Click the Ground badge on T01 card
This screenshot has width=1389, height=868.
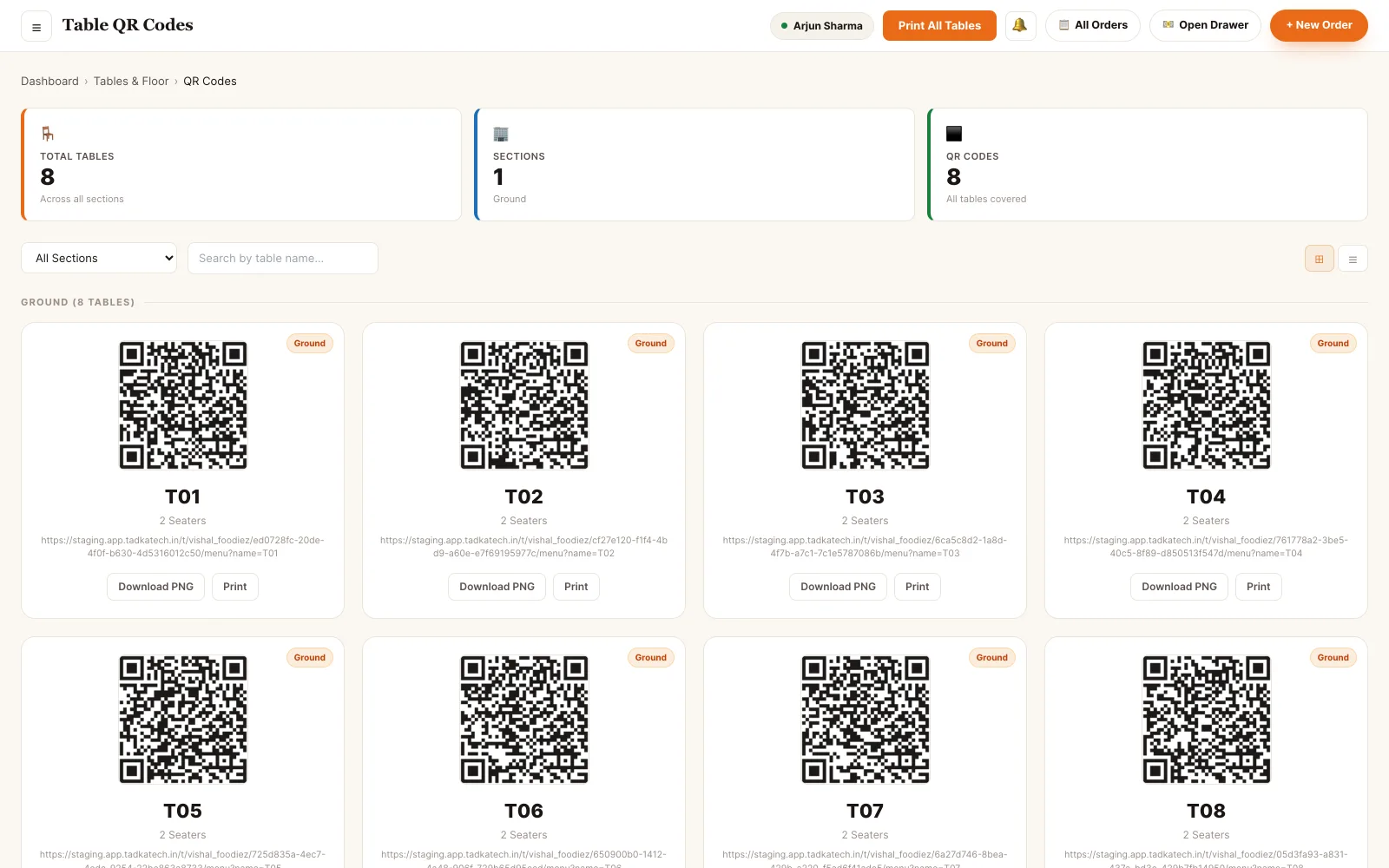click(x=310, y=344)
